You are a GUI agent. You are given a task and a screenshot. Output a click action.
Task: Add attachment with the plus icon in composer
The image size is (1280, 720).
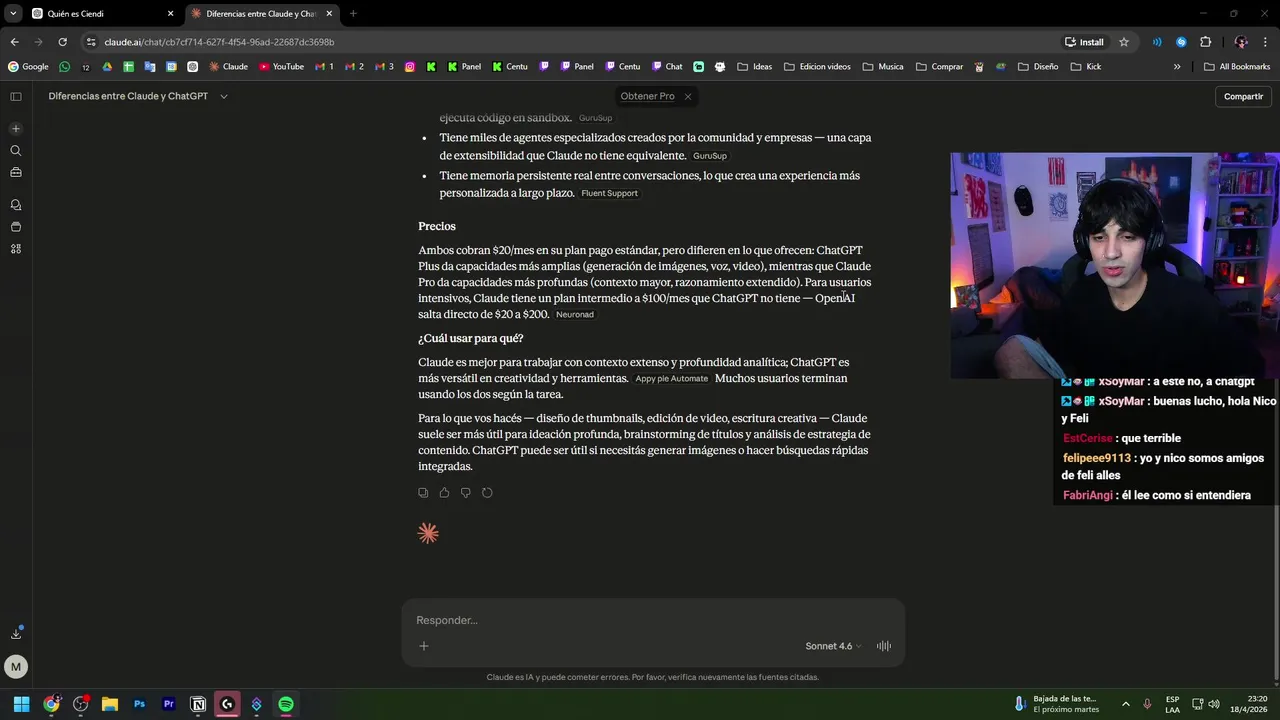pos(424,646)
